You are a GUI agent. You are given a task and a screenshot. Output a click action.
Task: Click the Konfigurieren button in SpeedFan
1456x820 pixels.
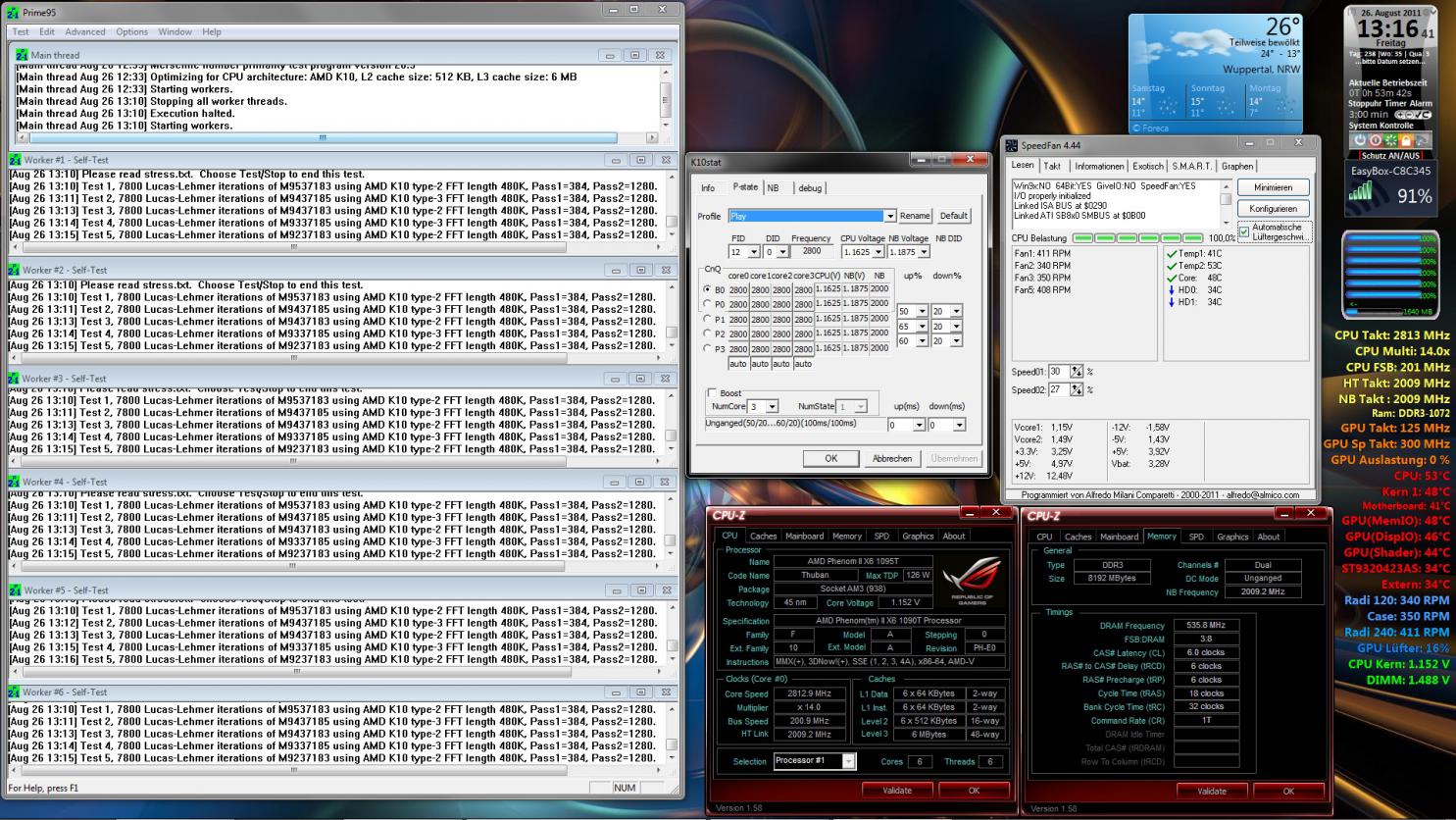1273,208
